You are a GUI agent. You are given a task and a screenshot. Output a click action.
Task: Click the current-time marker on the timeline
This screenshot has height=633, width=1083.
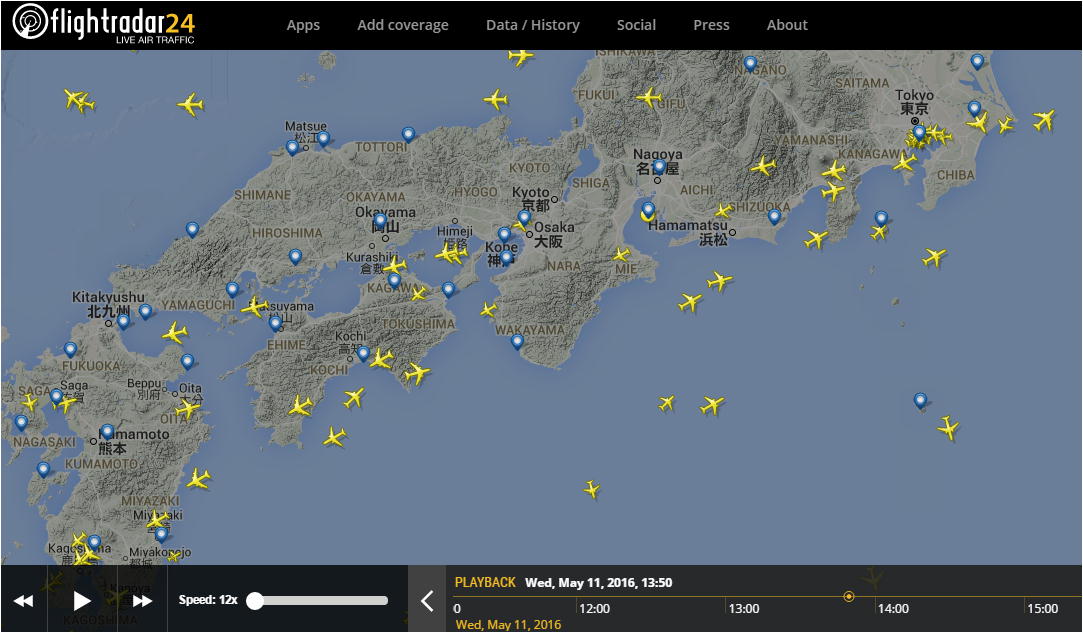[x=849, y=596]
